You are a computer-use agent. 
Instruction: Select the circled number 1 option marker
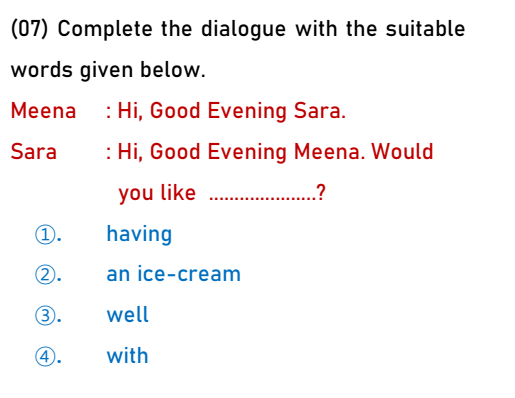click(x=45, y=235)
